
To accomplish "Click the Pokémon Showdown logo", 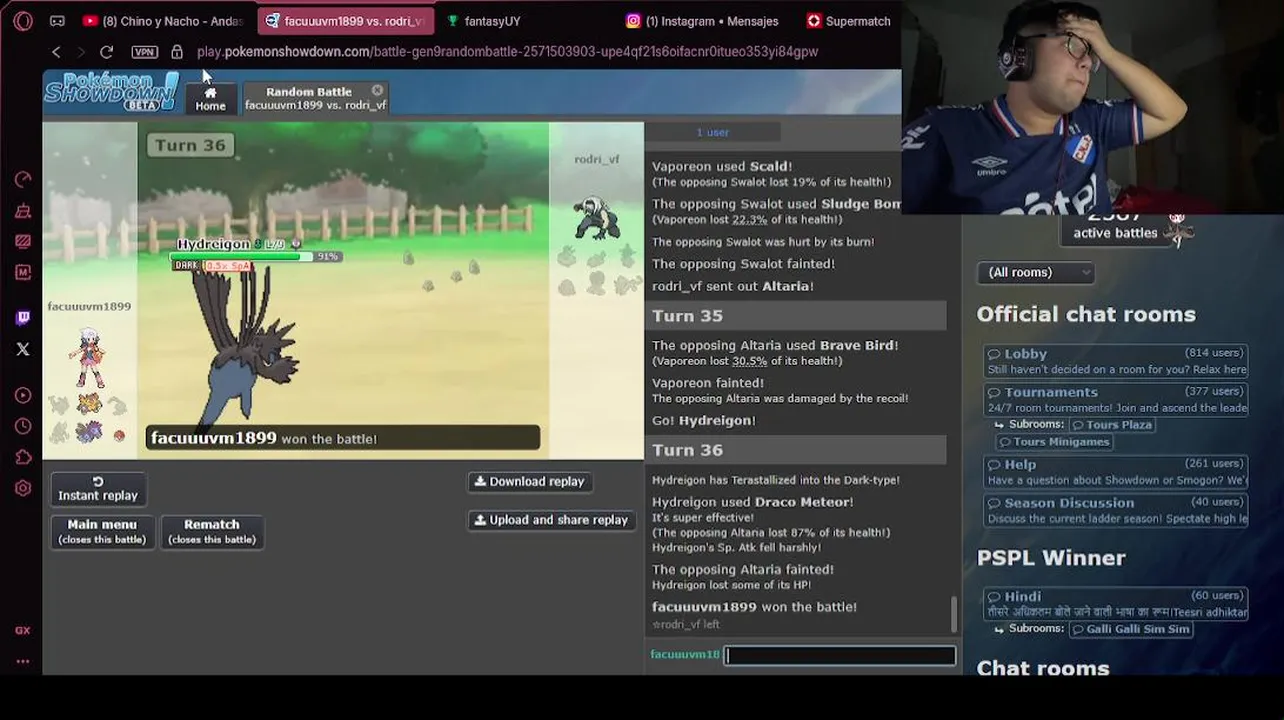I will coord(111,91).
